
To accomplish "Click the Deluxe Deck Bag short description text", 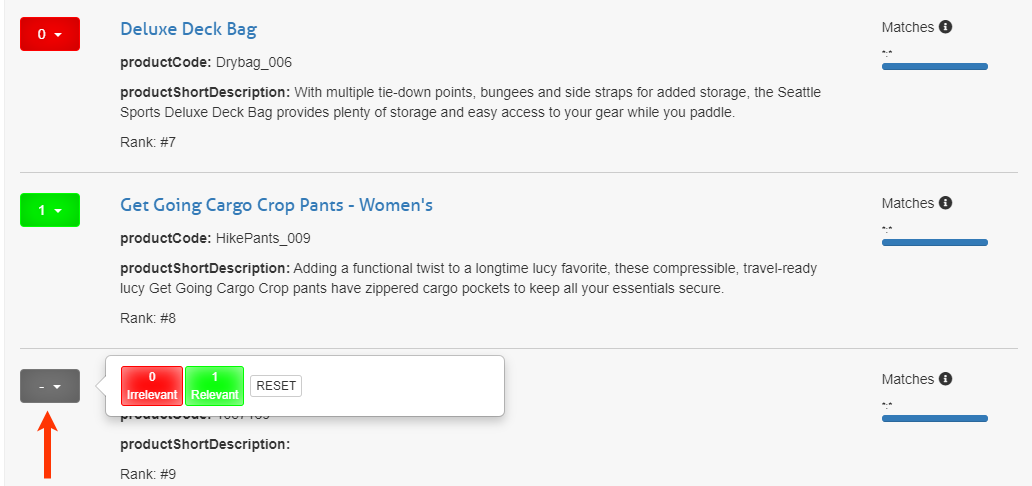I will (470, 102).
